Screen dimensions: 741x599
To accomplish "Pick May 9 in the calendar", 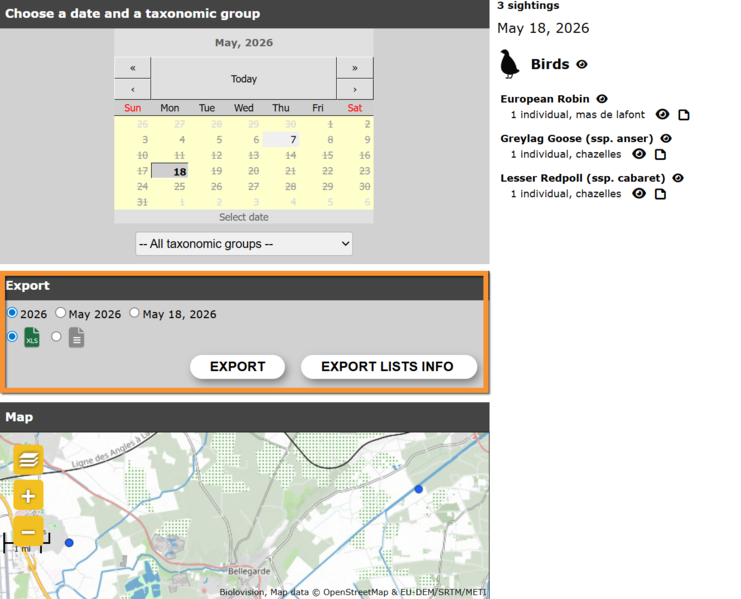I will click(x=355, y=139).
